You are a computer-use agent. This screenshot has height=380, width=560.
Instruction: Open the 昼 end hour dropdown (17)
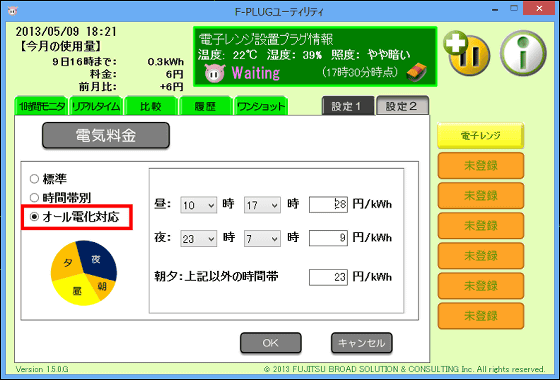[262, 205]
